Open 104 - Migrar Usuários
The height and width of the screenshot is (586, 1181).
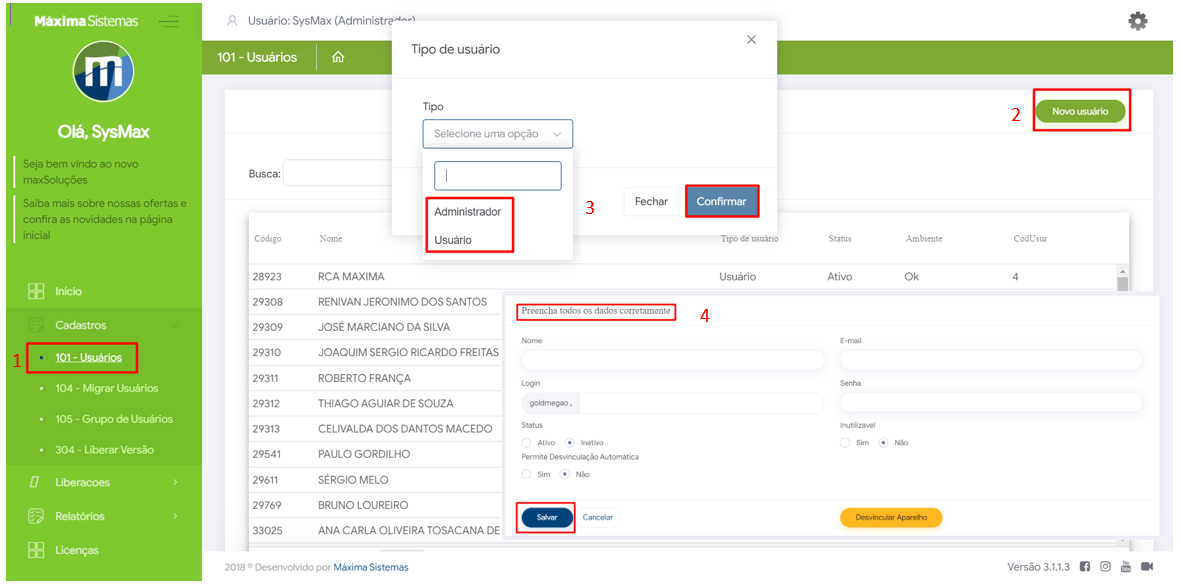tap(106, 389)
